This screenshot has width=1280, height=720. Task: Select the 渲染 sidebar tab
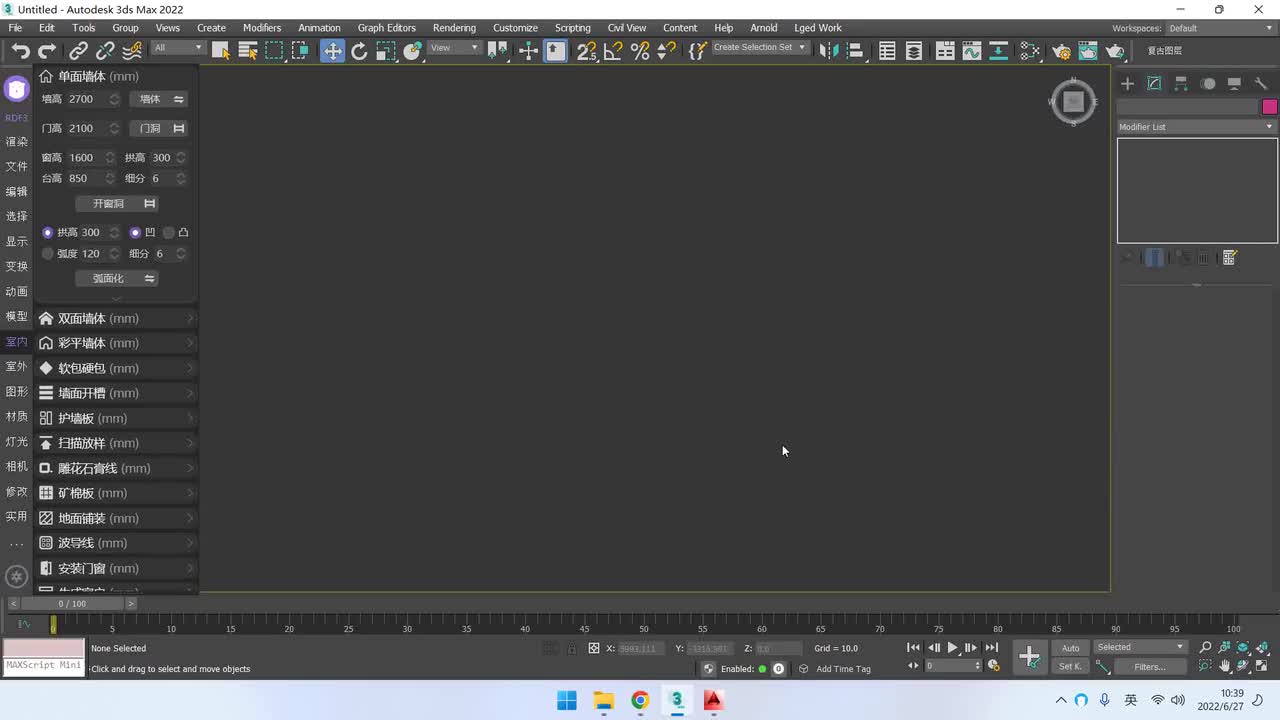point(16,142)
